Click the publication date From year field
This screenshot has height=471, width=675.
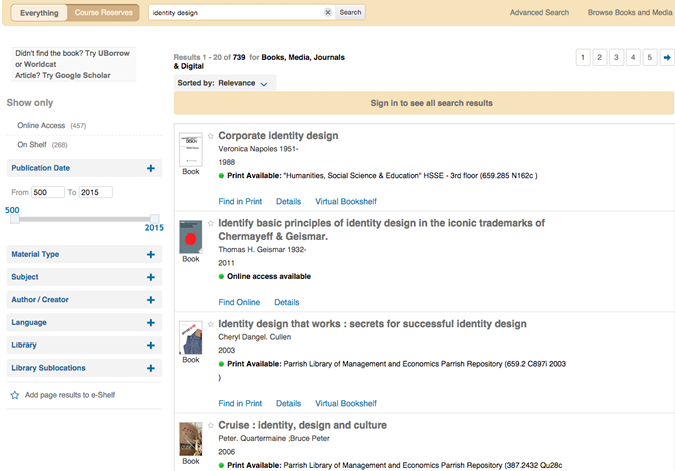click(x=48, y=192)
